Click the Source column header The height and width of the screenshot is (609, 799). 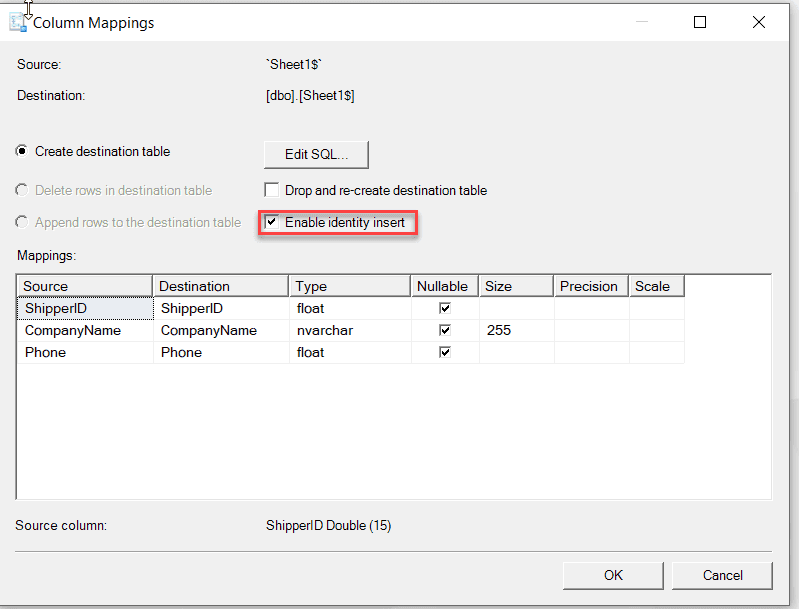[x=85, y=286]
